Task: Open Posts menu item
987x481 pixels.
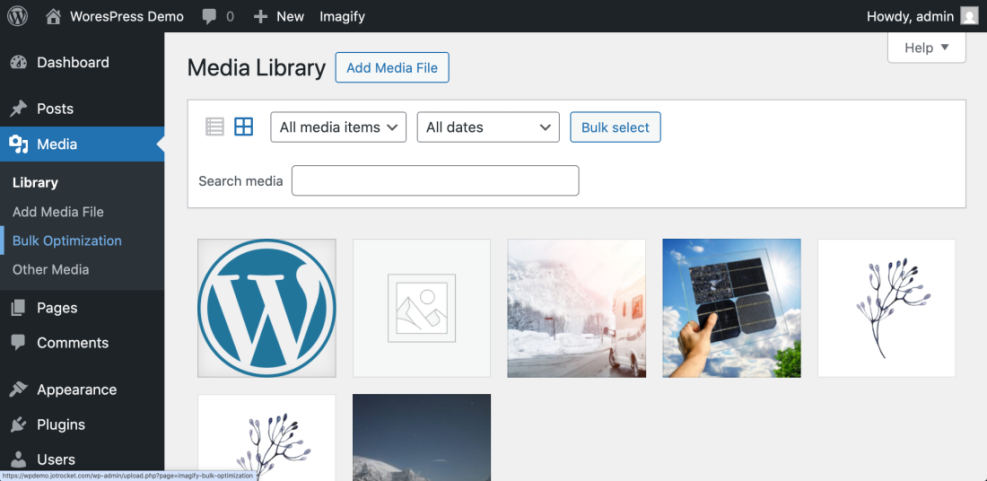Action: tap(82, 109)
